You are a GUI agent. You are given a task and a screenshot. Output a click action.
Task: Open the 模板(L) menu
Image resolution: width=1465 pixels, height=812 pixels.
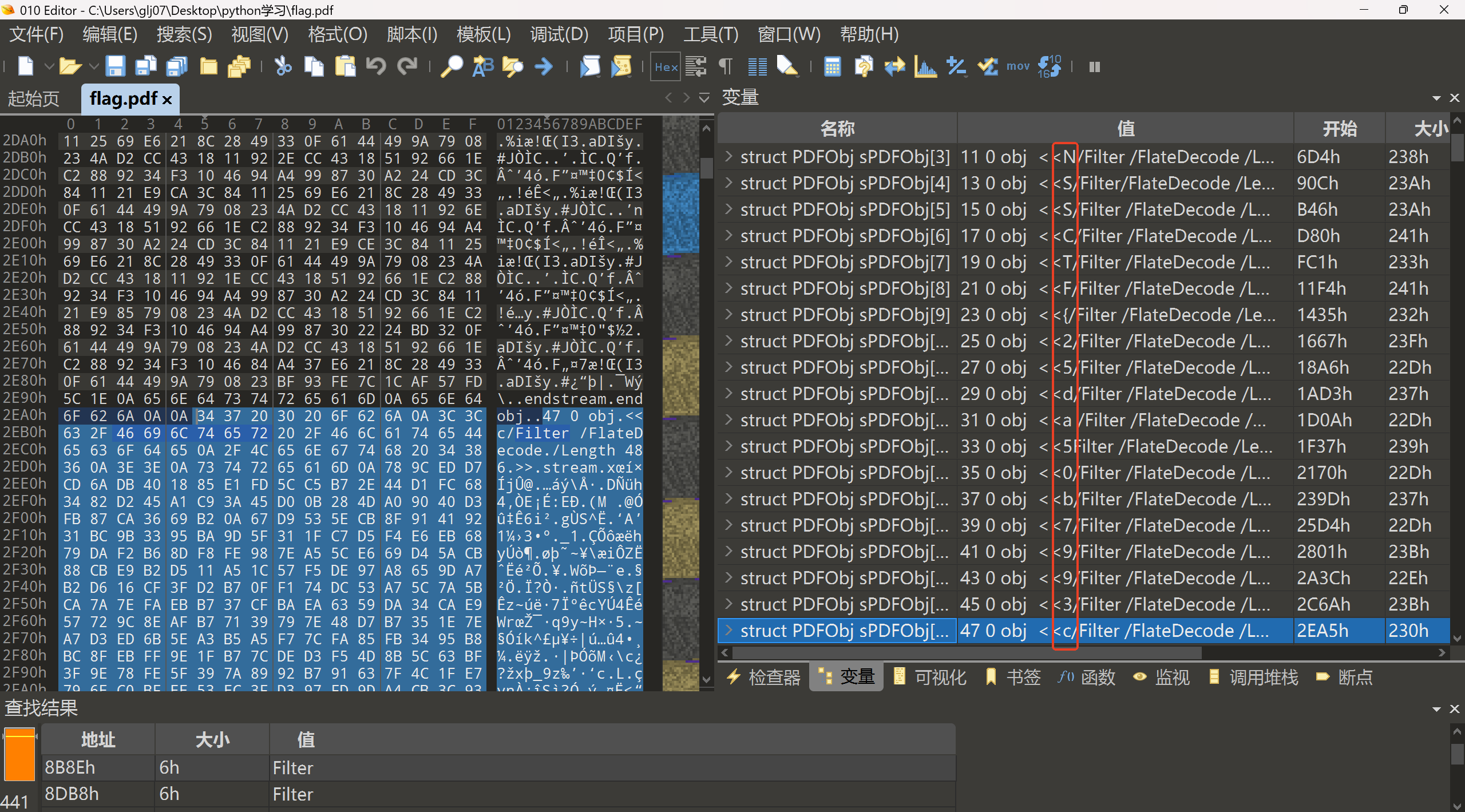pos(483,34)
